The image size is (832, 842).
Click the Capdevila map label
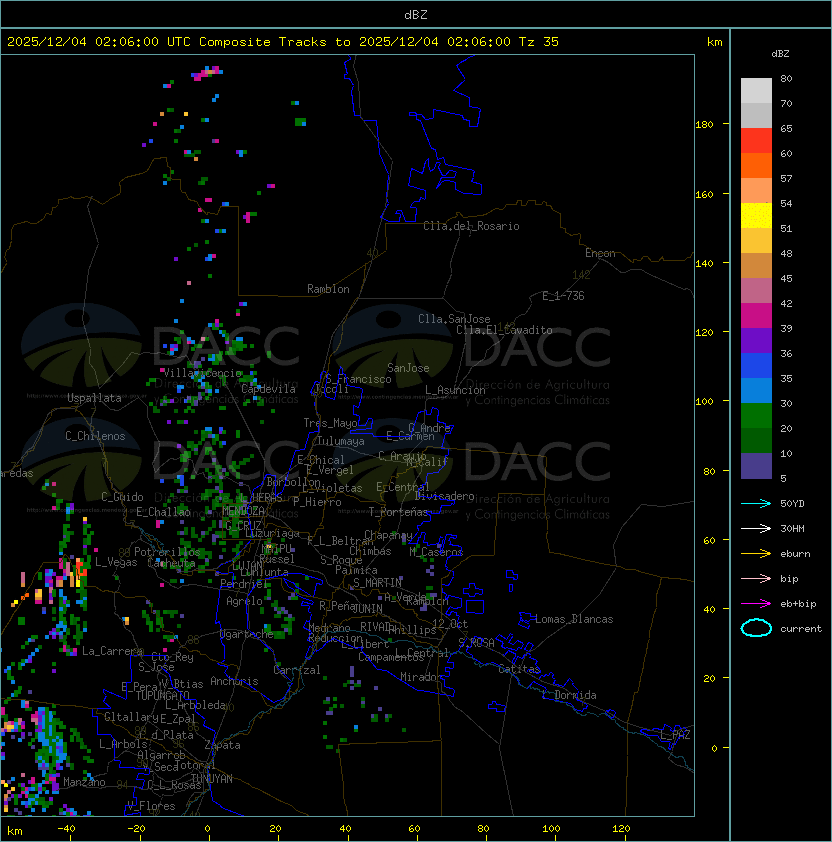(268, 389)
